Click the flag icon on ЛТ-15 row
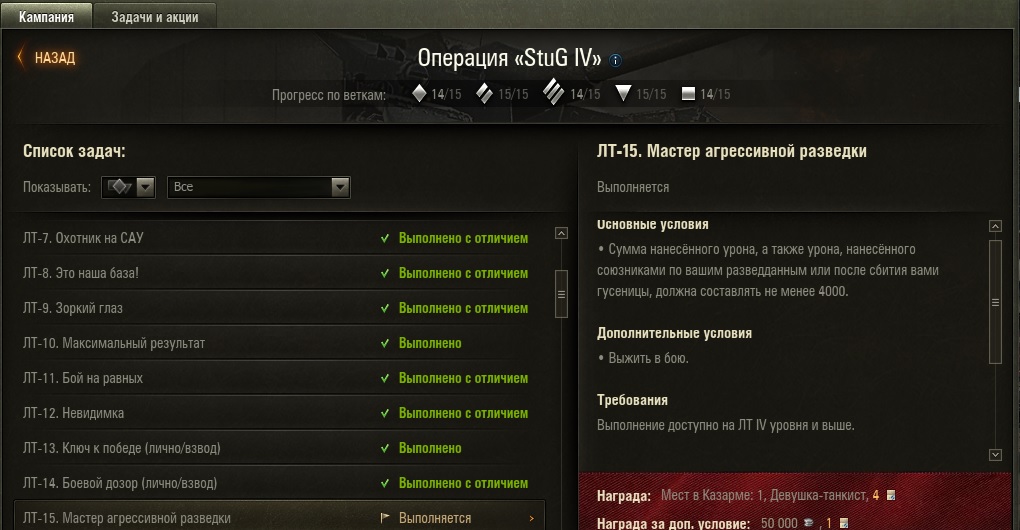 384,518
